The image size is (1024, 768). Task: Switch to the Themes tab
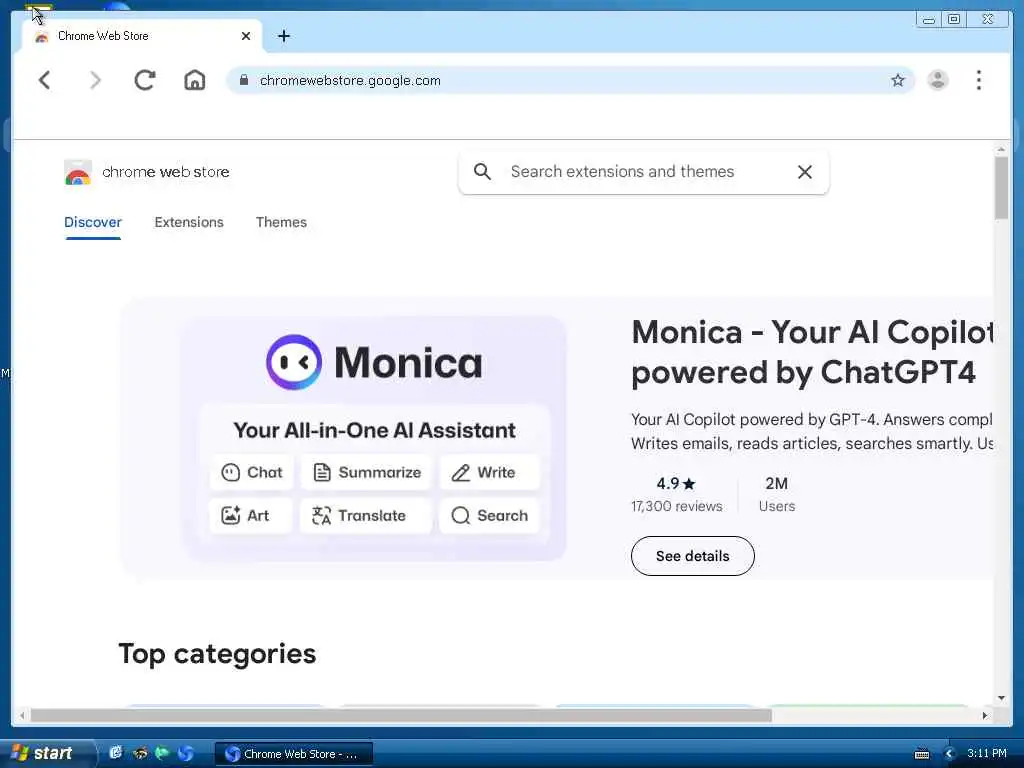point(281,222)
